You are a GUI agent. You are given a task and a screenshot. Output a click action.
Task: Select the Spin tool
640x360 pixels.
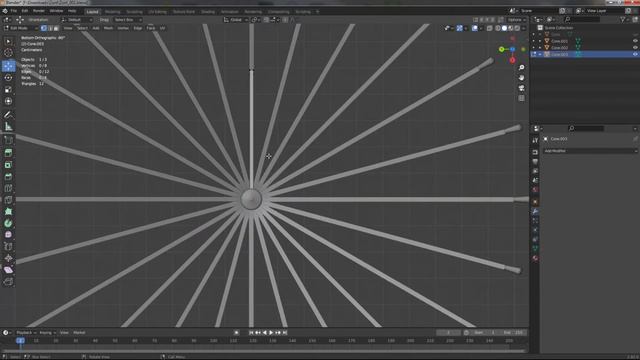(x=8, y=223)
